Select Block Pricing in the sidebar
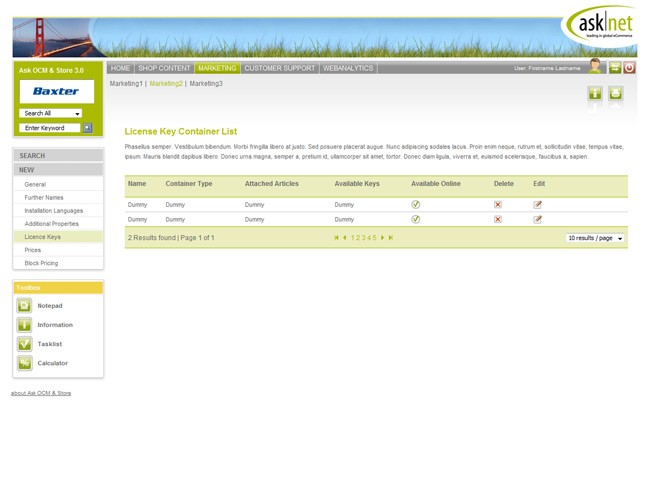Image resolution: width=650 pixels, height=490 pixels. point(42,263)
